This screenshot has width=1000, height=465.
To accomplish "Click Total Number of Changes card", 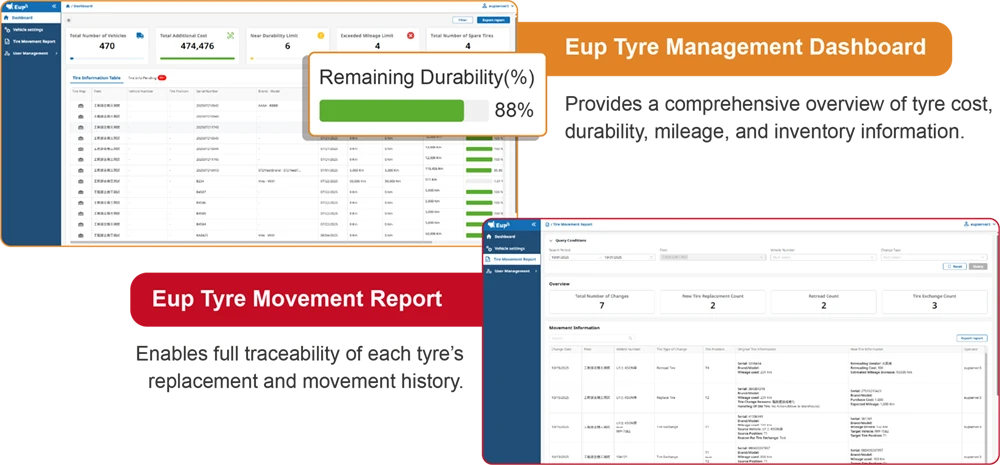I will (601, 301).
